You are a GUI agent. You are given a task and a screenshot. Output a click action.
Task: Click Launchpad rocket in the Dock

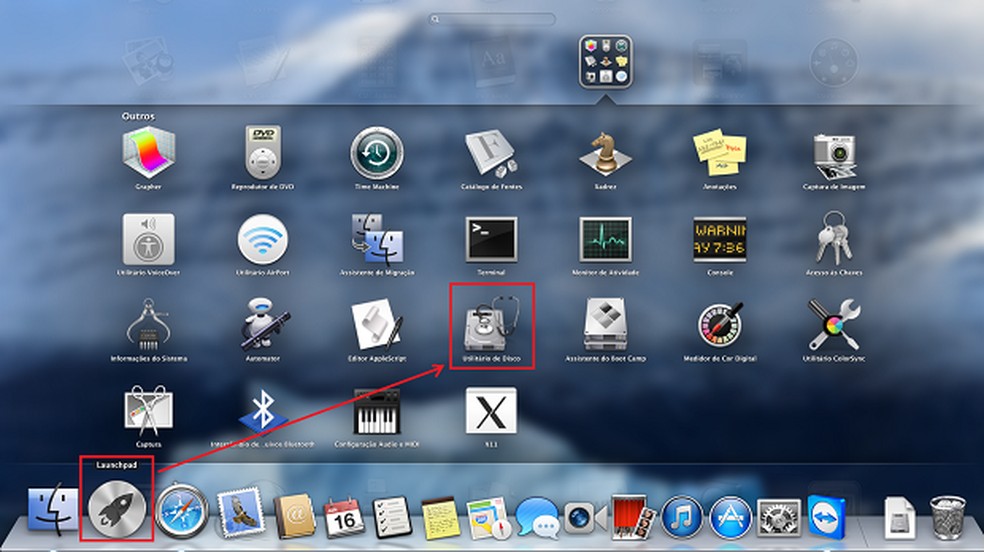tap(117, 507)
